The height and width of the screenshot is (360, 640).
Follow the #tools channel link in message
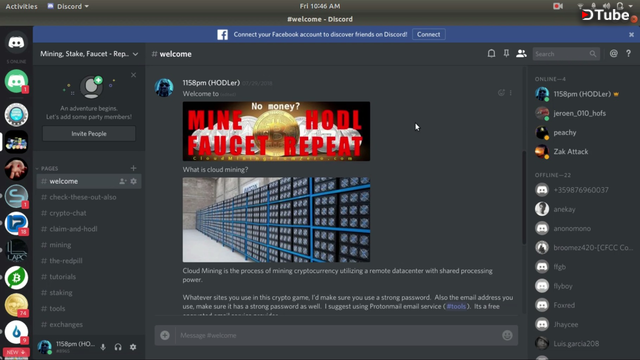pyautogui.click(x=456, y=307)
